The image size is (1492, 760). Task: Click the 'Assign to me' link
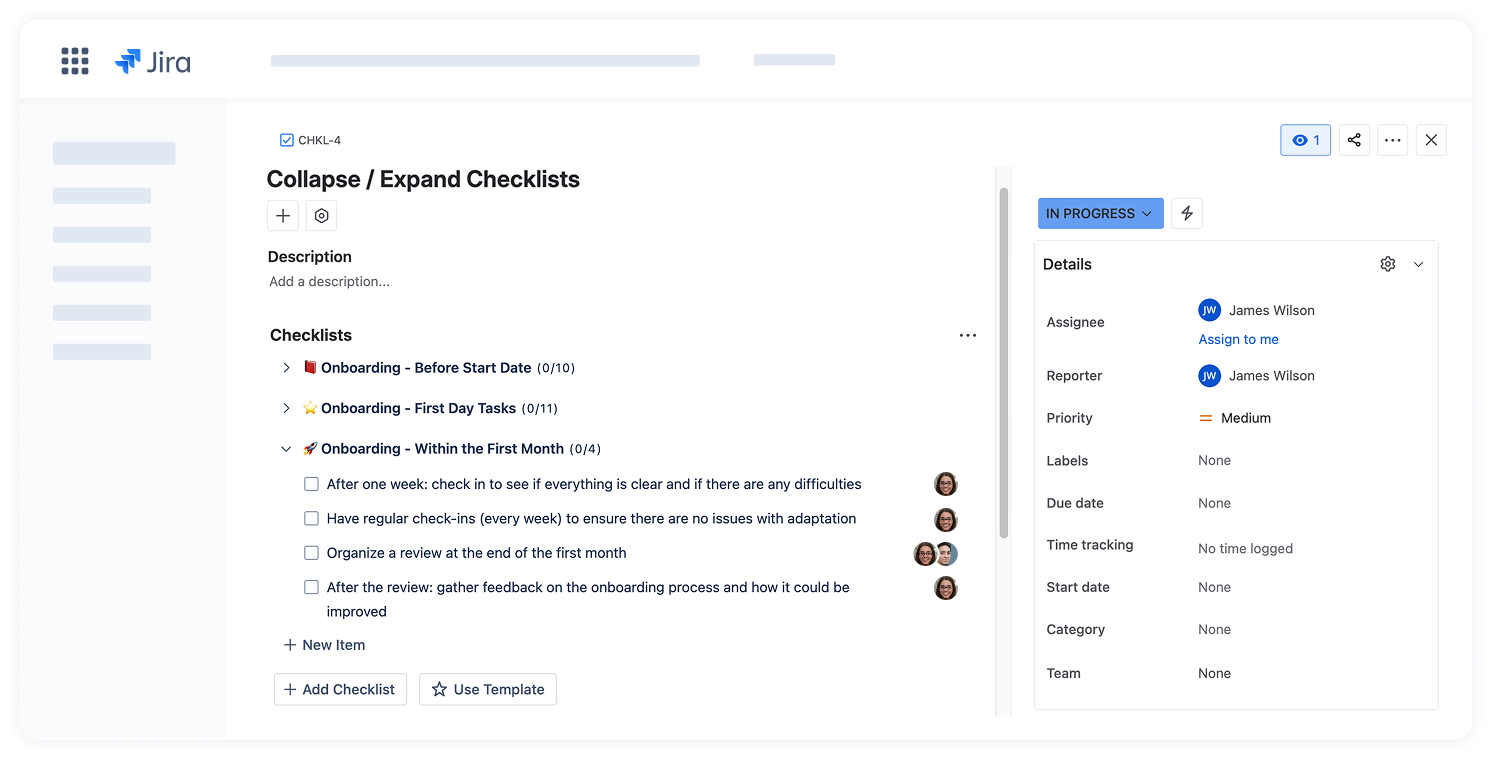[1238, 339]
